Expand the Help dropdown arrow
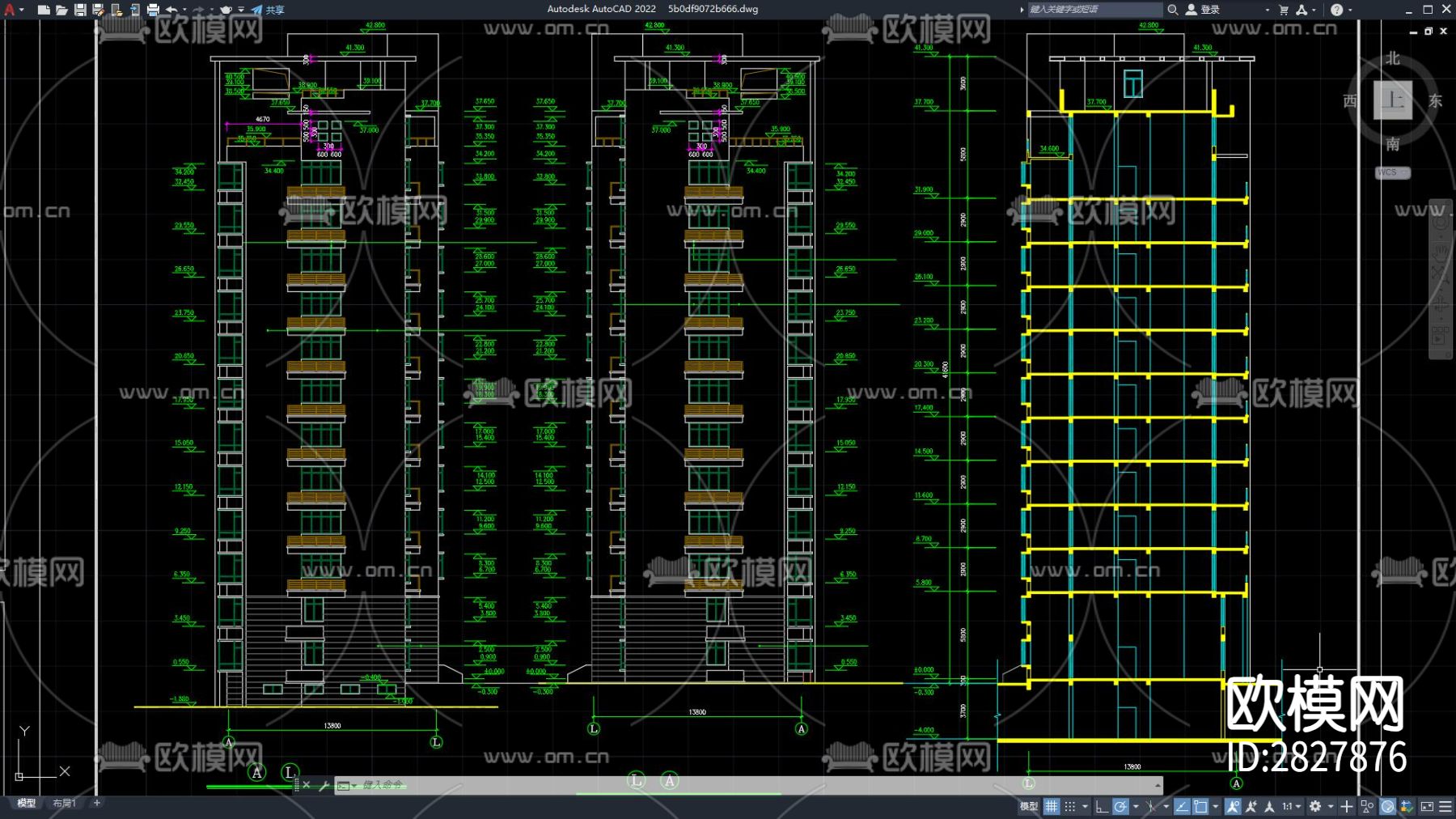 (1350, 10)
